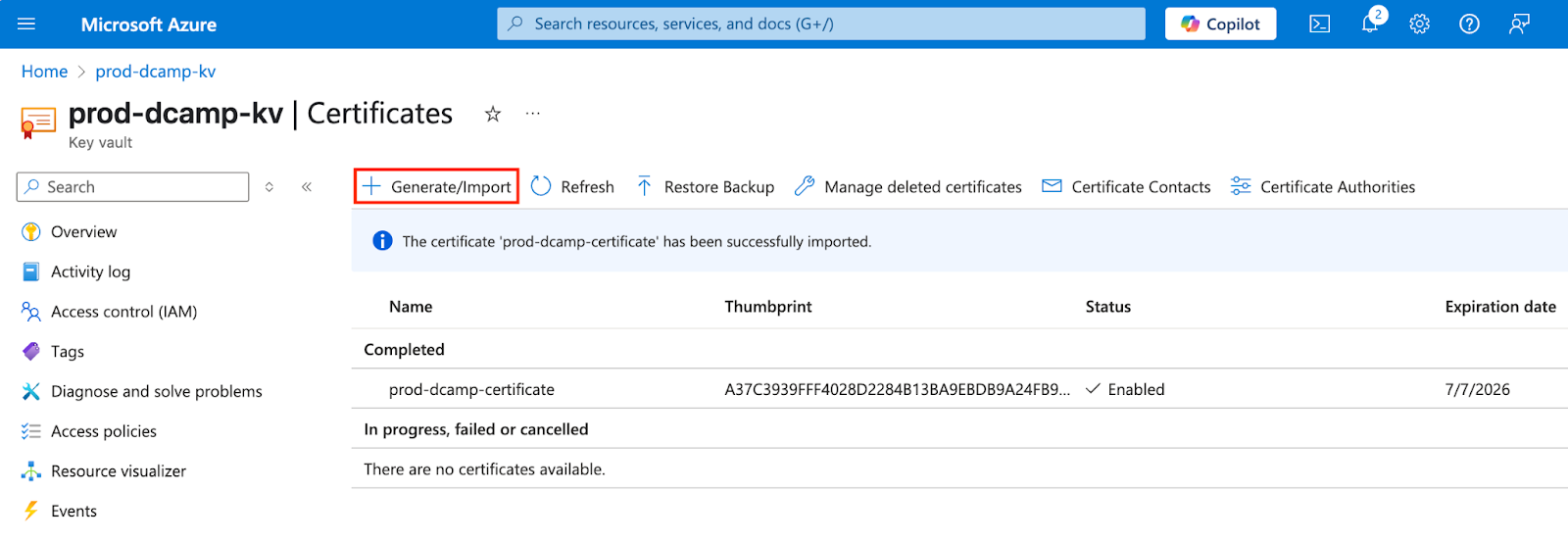
Task: Click the key vault certificate icon by title
Action: coord(38,123)
